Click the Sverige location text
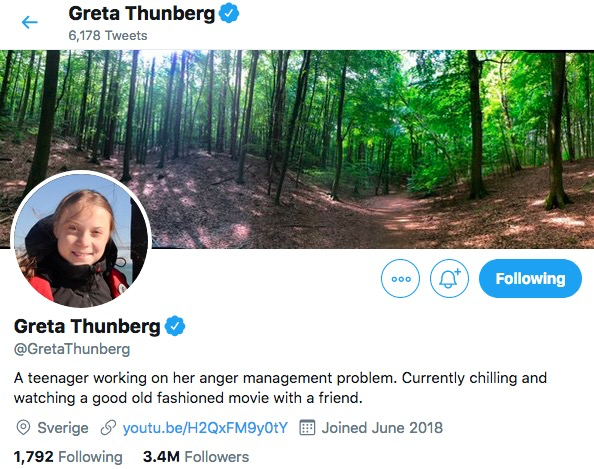This screenshot has width=594, height=469. pyautogui.click(x=63, y=428)
